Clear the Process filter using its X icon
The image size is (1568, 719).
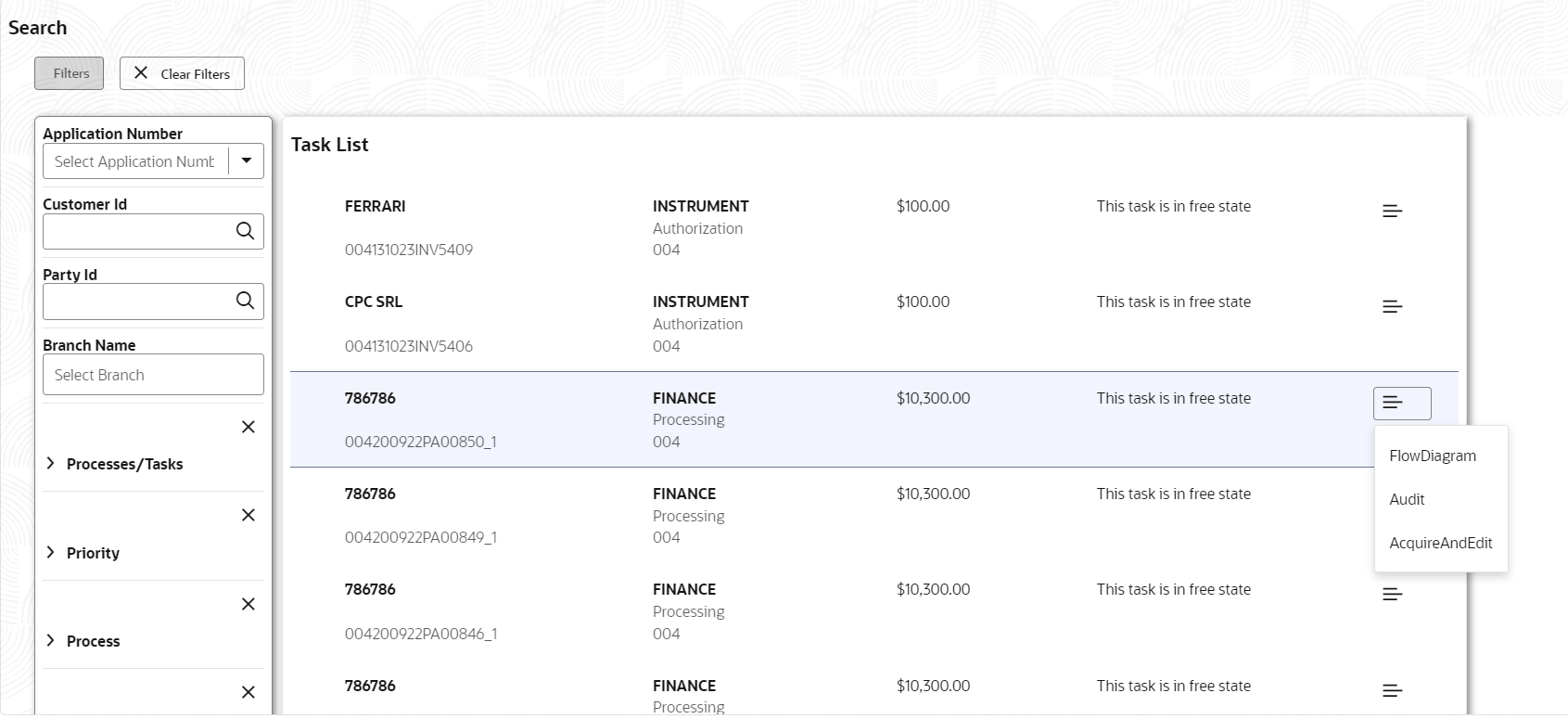coord(249,604)
